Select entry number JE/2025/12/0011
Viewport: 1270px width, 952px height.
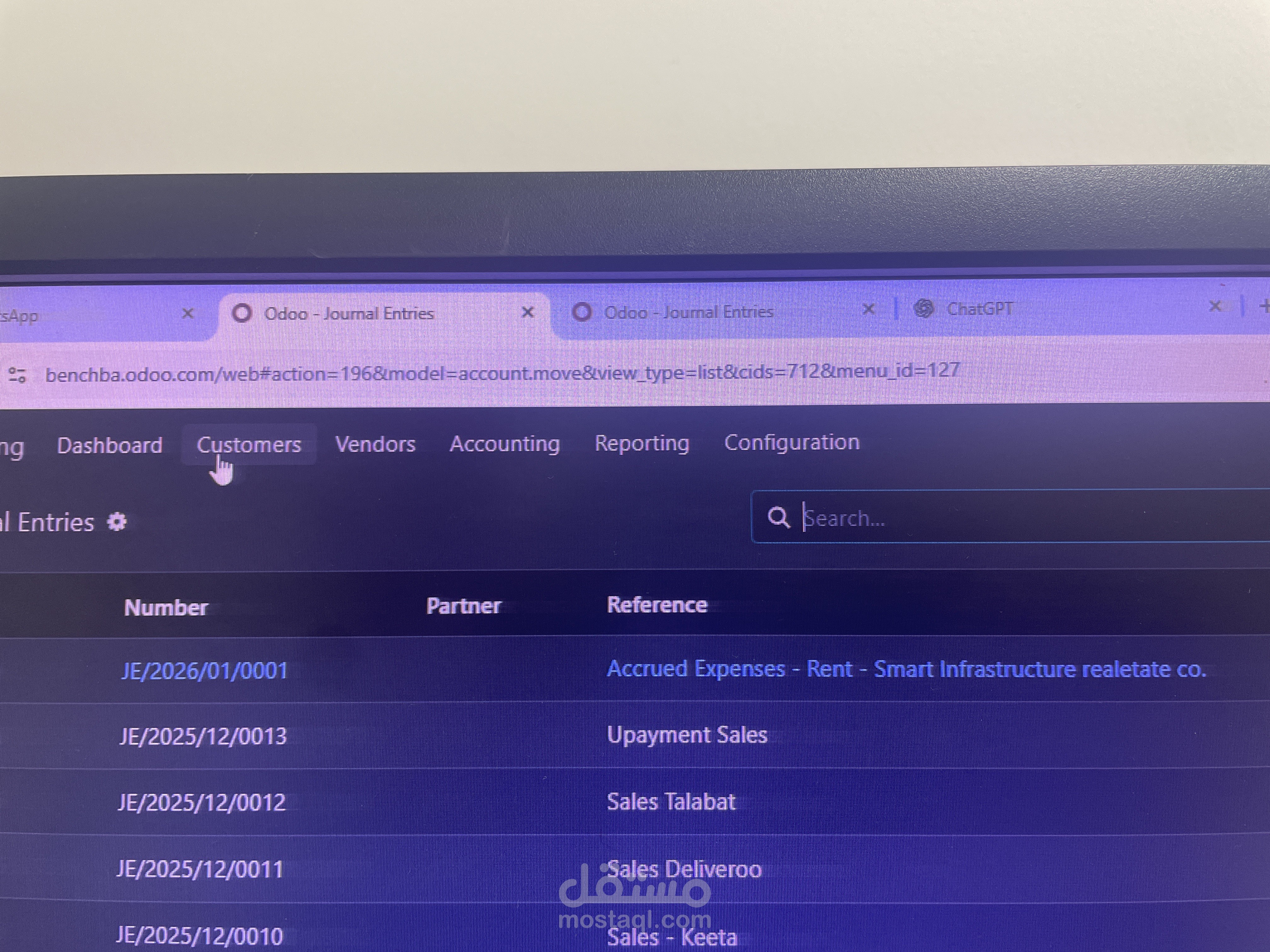point(200,870)
